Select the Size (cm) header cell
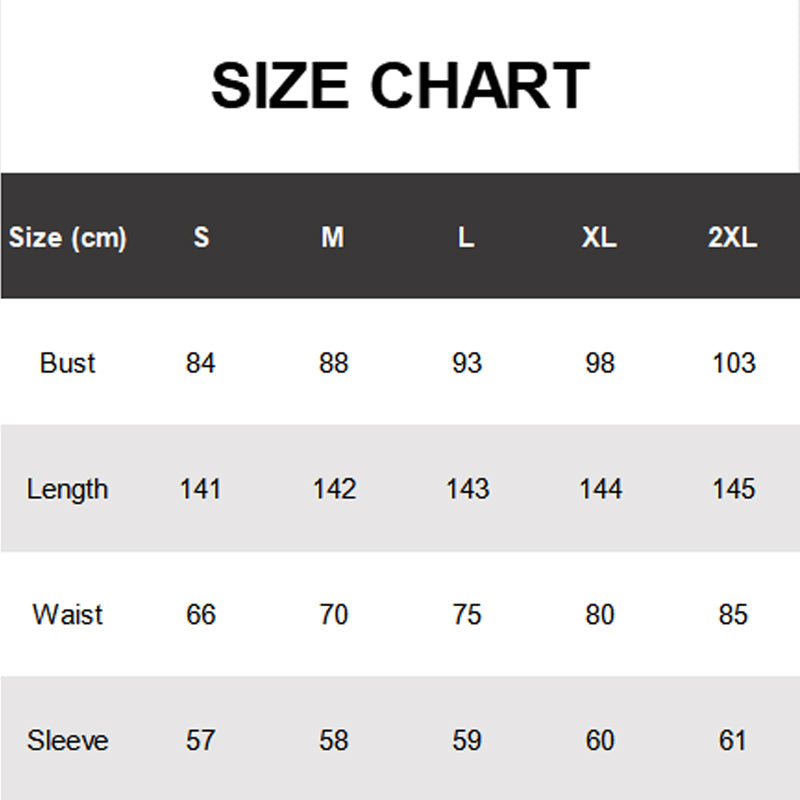Viewport: 800px width, 800px height. (68, 237)
